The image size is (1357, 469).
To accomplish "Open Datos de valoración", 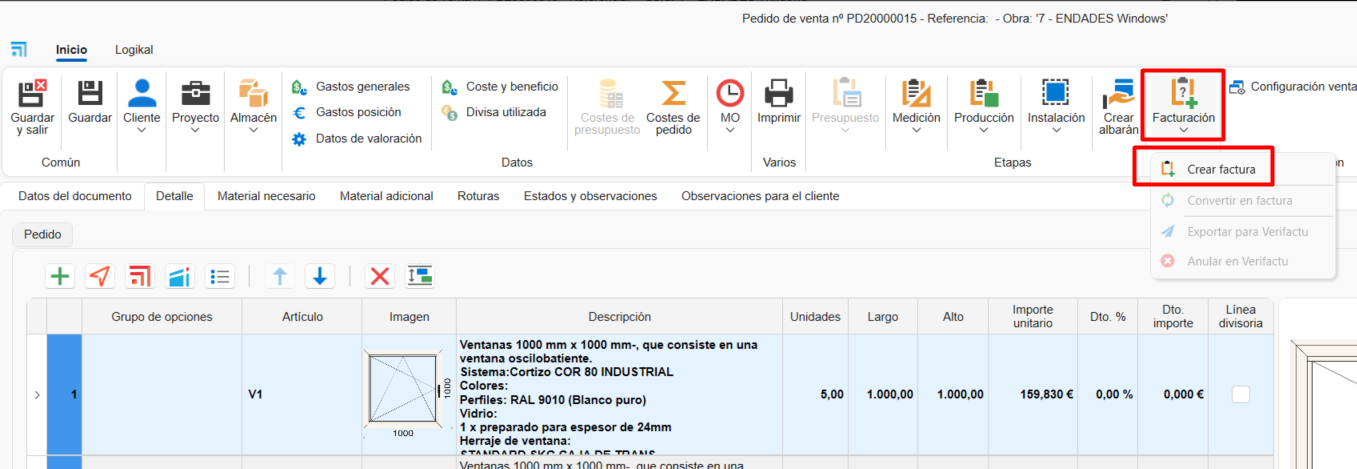I will pyautogui.click(x=356, y=138).
